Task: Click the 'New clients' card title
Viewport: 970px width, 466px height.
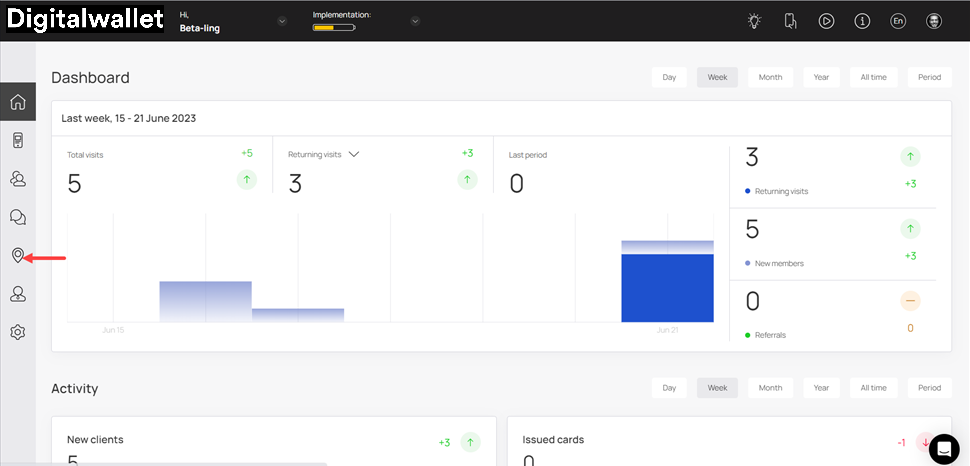Action: (95, 440)
